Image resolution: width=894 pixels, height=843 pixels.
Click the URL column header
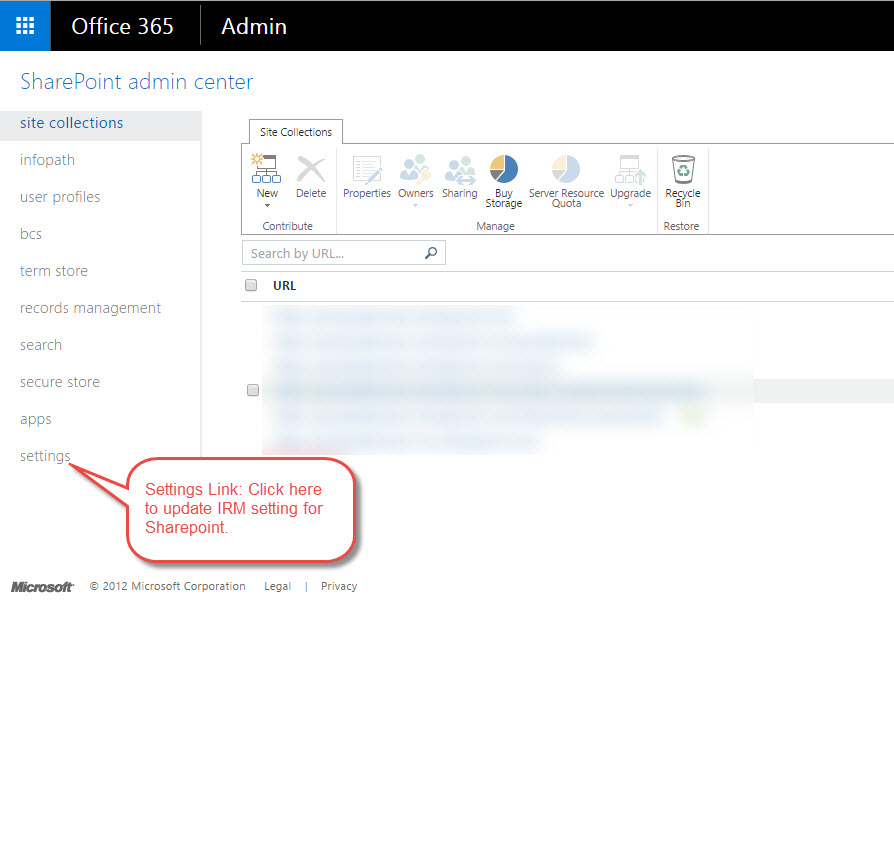tap(285, 286)
